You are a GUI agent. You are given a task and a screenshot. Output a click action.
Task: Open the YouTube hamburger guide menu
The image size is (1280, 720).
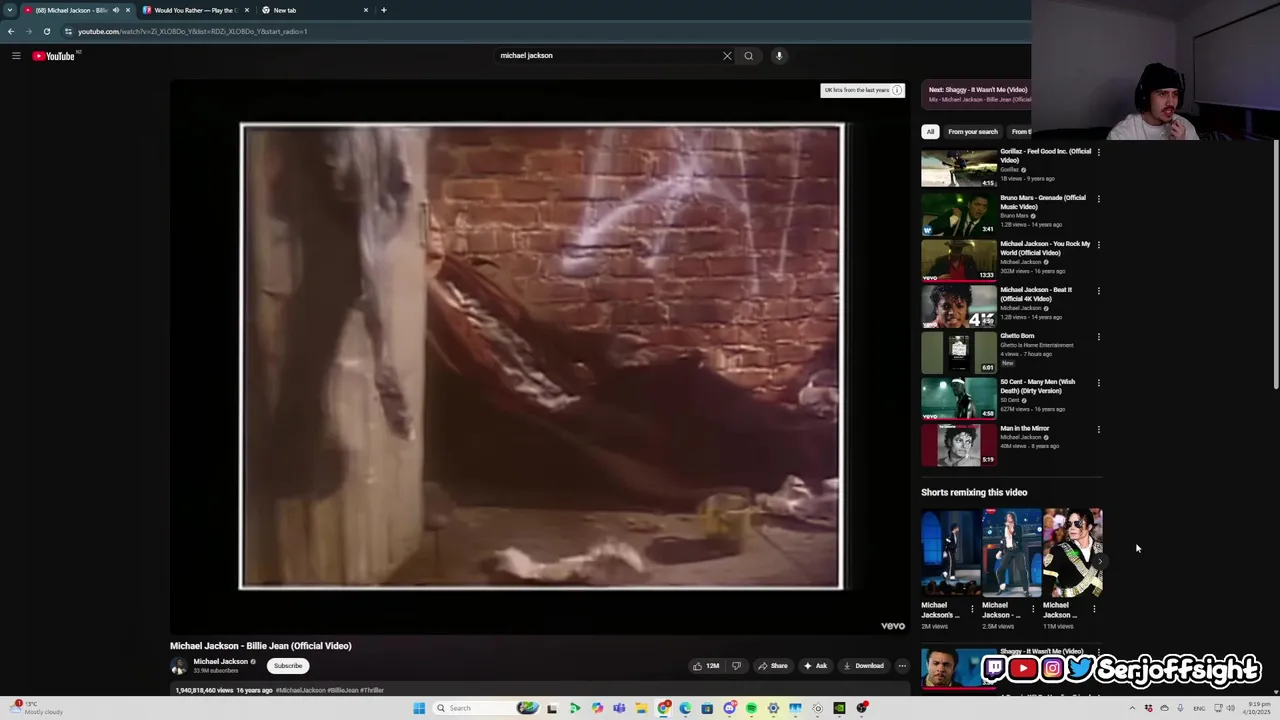pos(16,56)
